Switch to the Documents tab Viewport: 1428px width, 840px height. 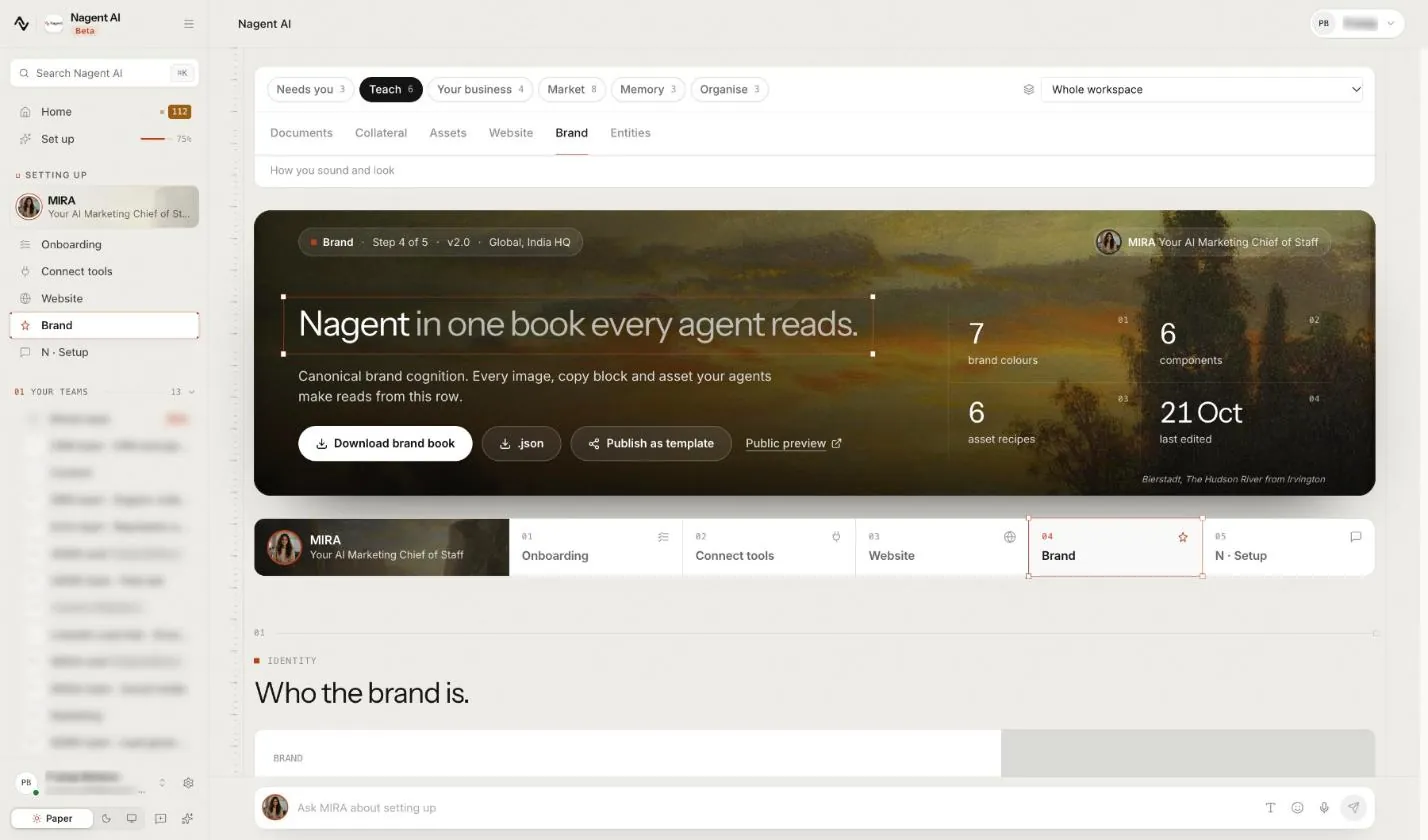click(301, 133)
